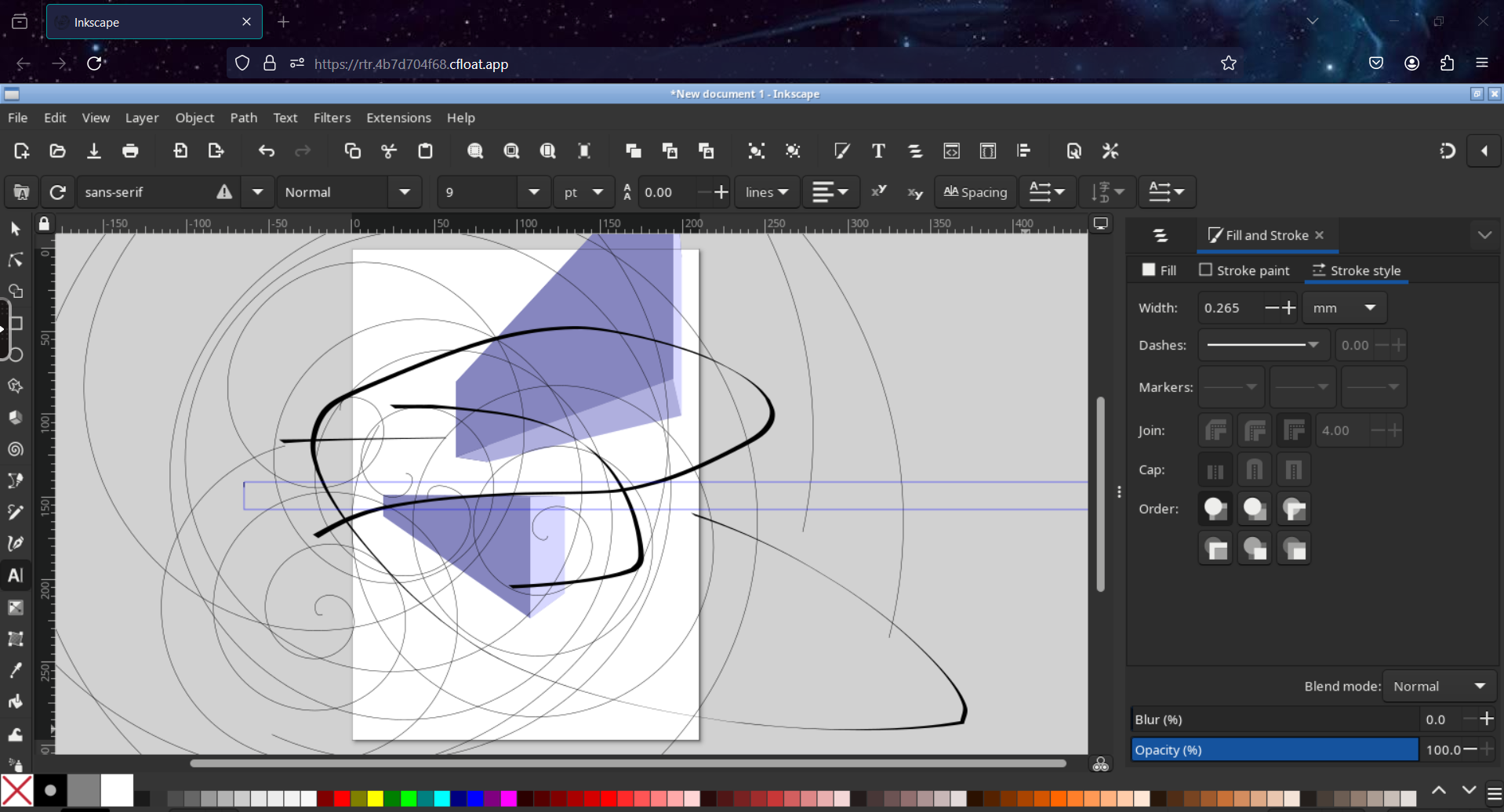Open the font family dropdown

(257, 192)
